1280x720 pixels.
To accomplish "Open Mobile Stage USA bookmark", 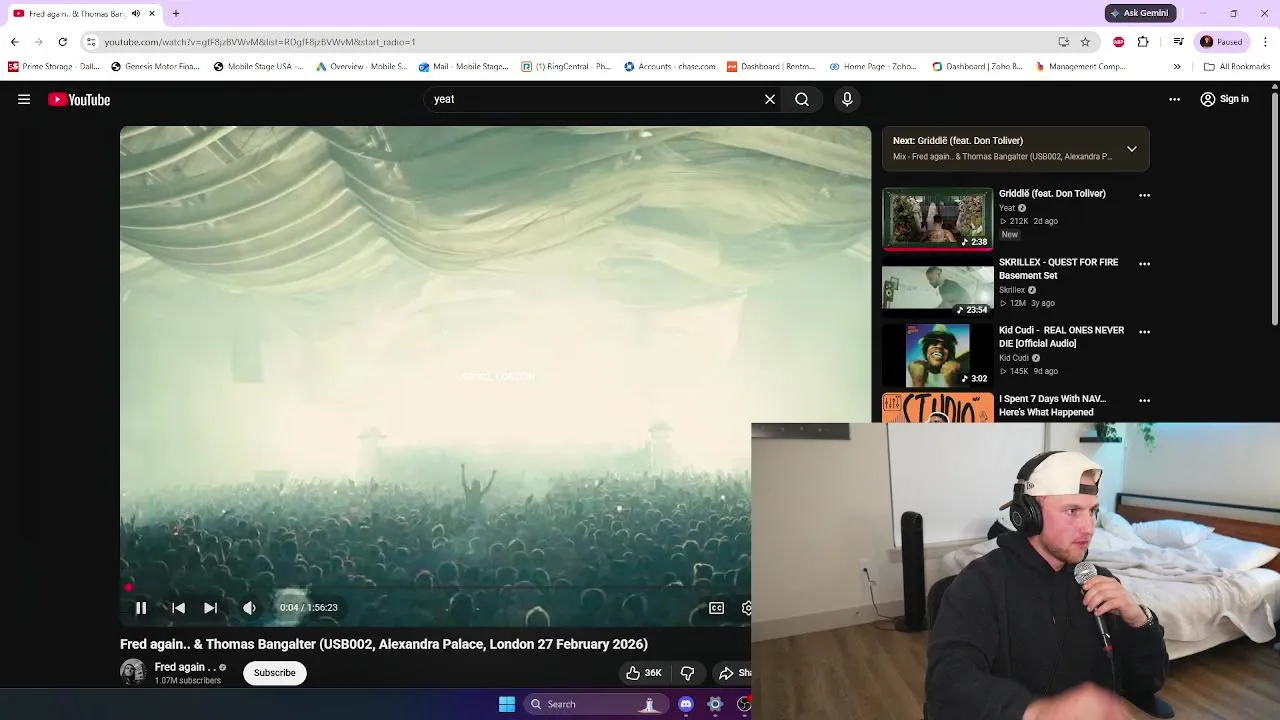I will point(258,67).
